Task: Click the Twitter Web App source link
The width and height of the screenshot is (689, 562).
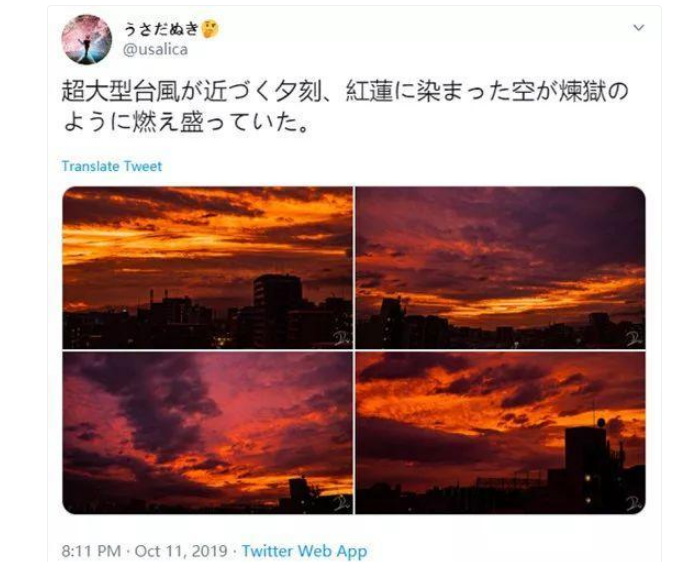Action: [305, 551]
